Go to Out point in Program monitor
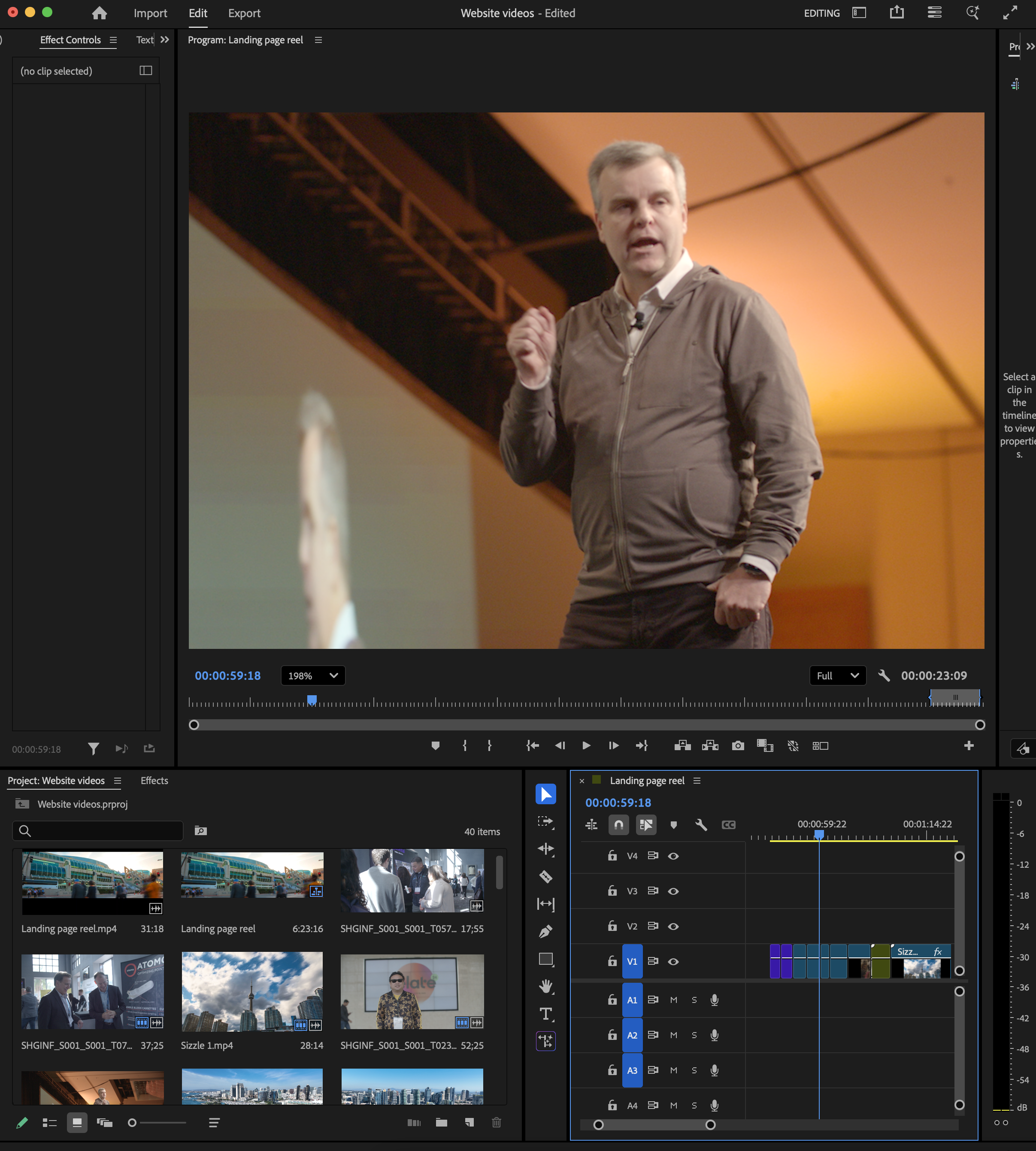The height and width of the screenshot is (1151, 1036). pos(642,746)
